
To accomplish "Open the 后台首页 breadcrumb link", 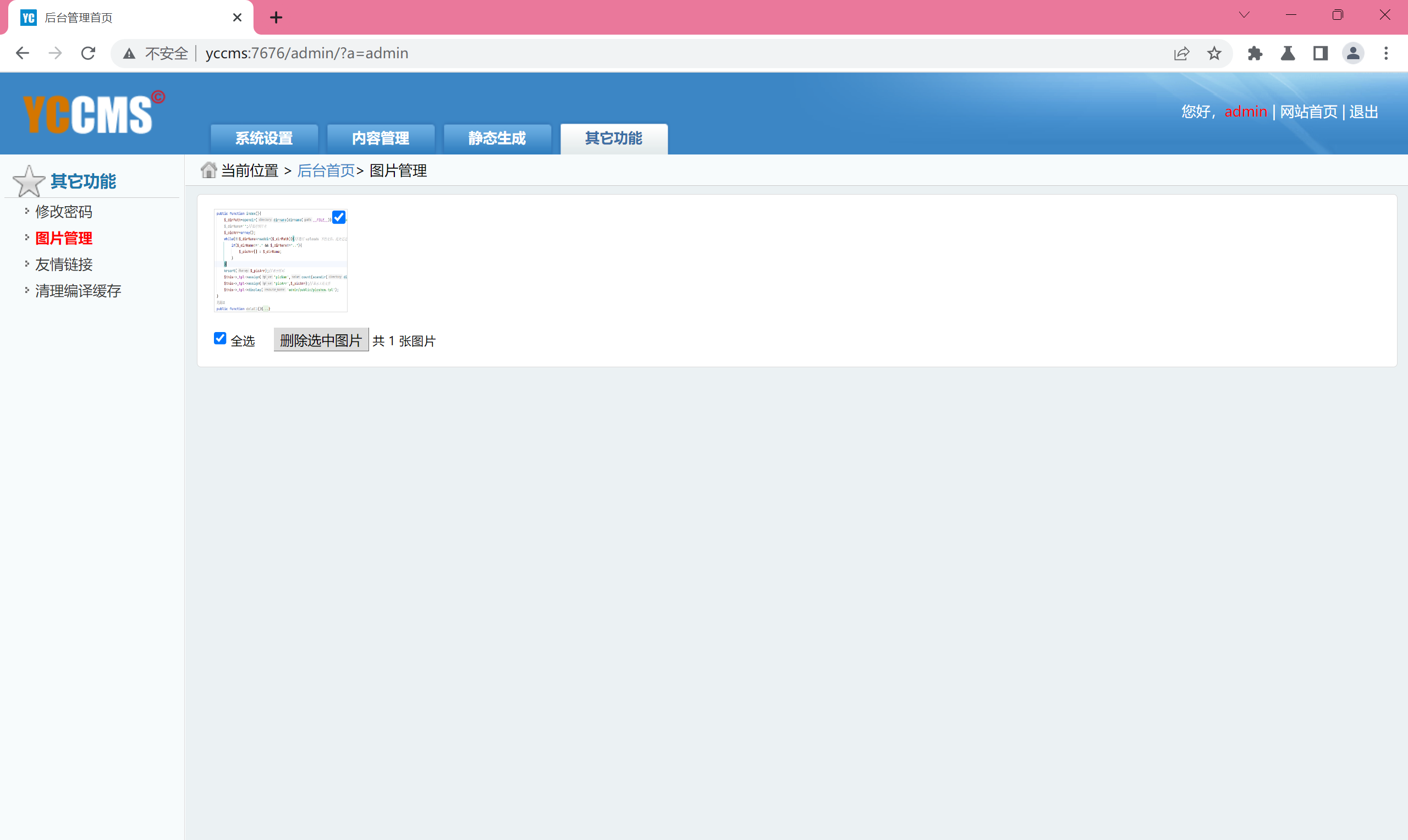I will pos(326,170).
